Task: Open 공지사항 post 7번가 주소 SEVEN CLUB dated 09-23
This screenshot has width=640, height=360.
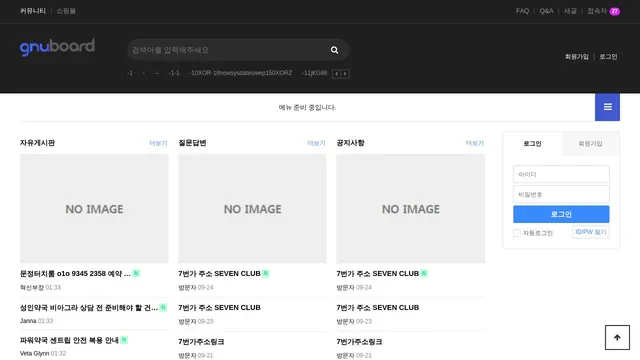Action: point(378,308)
